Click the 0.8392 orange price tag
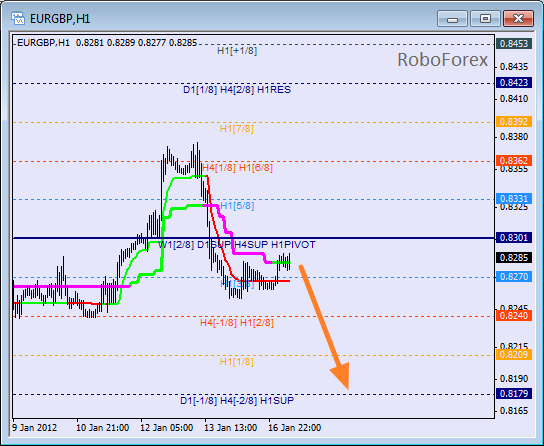544x446 pixels. [x=514, y=122]
